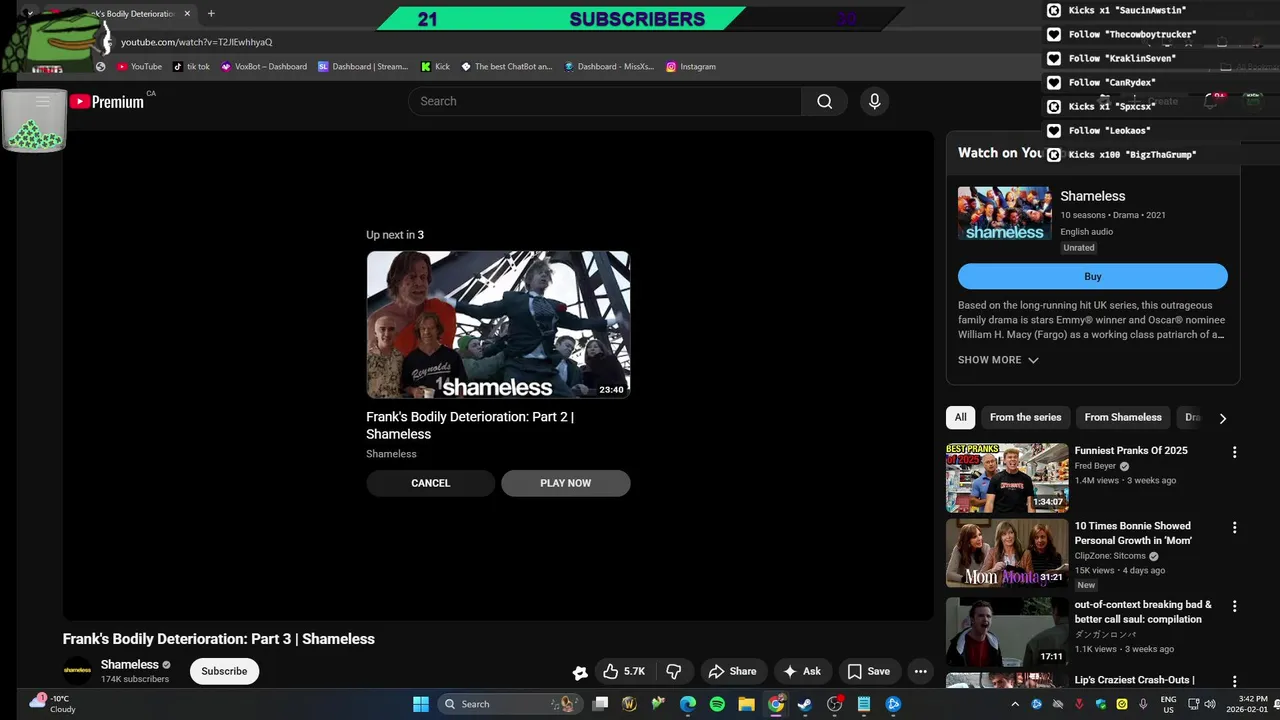Show hidden system tray icons chevron

1015,704
